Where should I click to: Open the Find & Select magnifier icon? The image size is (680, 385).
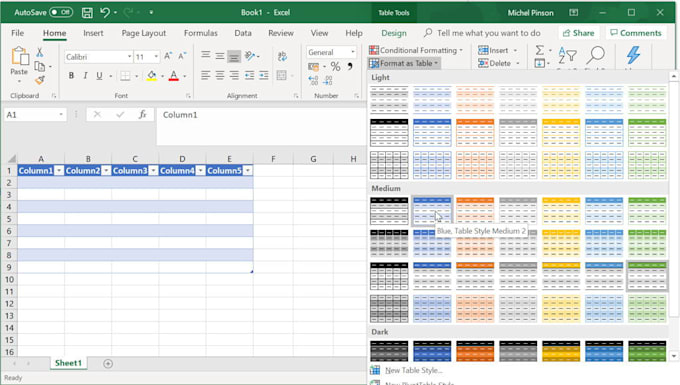(596, 55)
